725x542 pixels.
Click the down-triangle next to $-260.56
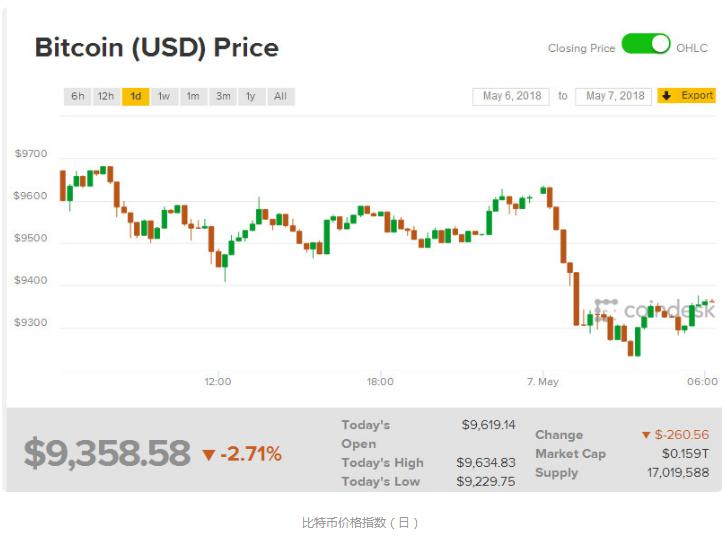[x=646, y=435]
